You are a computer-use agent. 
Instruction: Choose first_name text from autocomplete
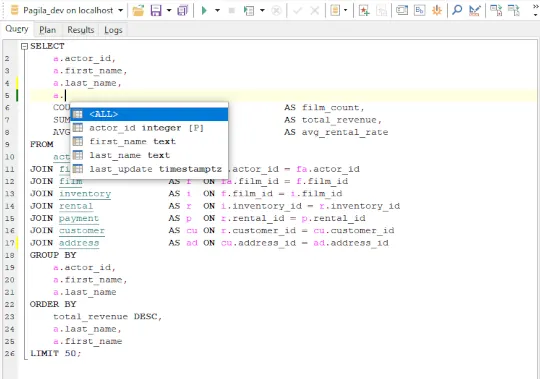[x=149, y=141]
